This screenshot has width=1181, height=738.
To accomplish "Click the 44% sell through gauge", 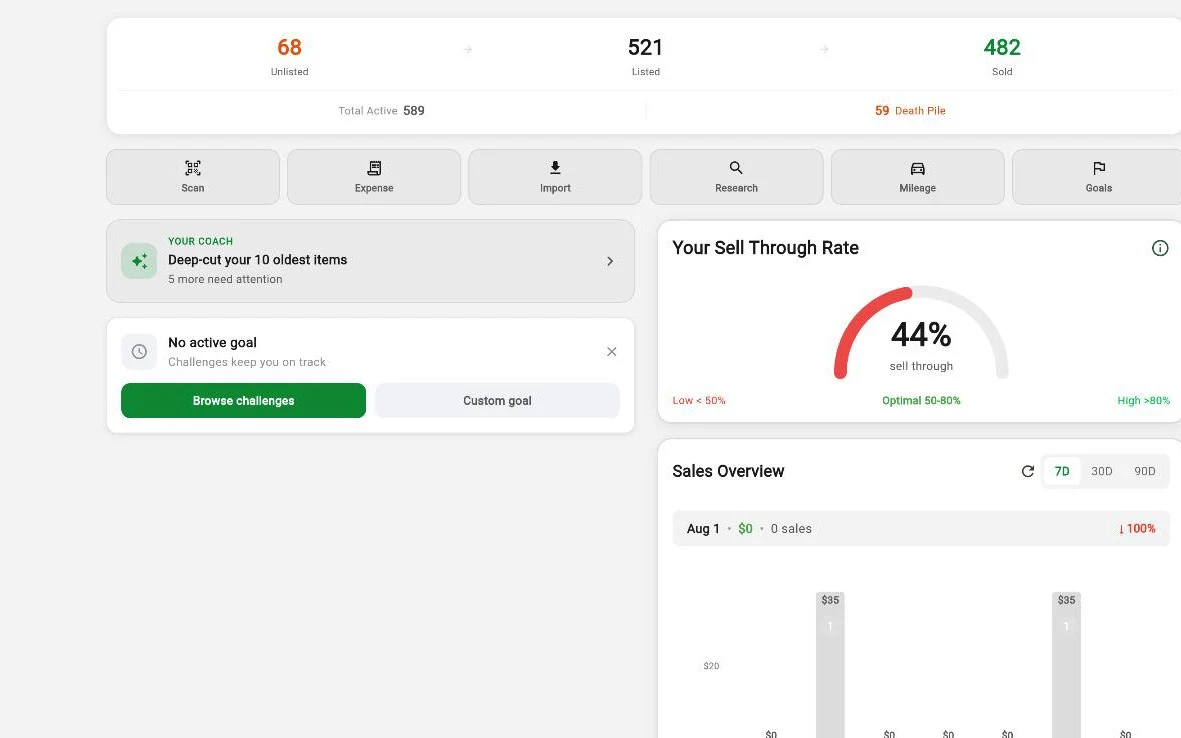I will click(921, 333).
